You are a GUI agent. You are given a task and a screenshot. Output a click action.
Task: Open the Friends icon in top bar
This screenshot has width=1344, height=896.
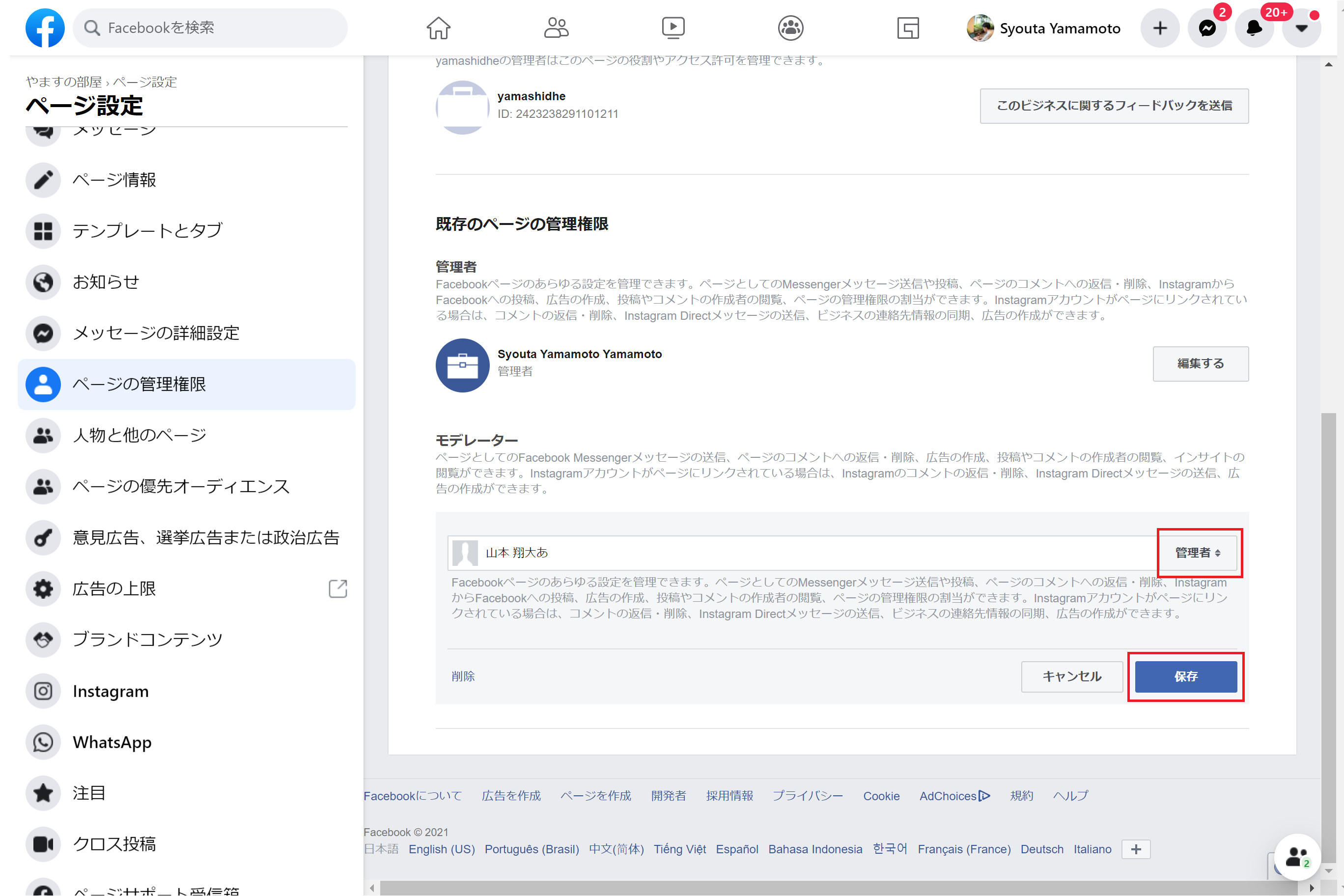click(x=556, y=28)
